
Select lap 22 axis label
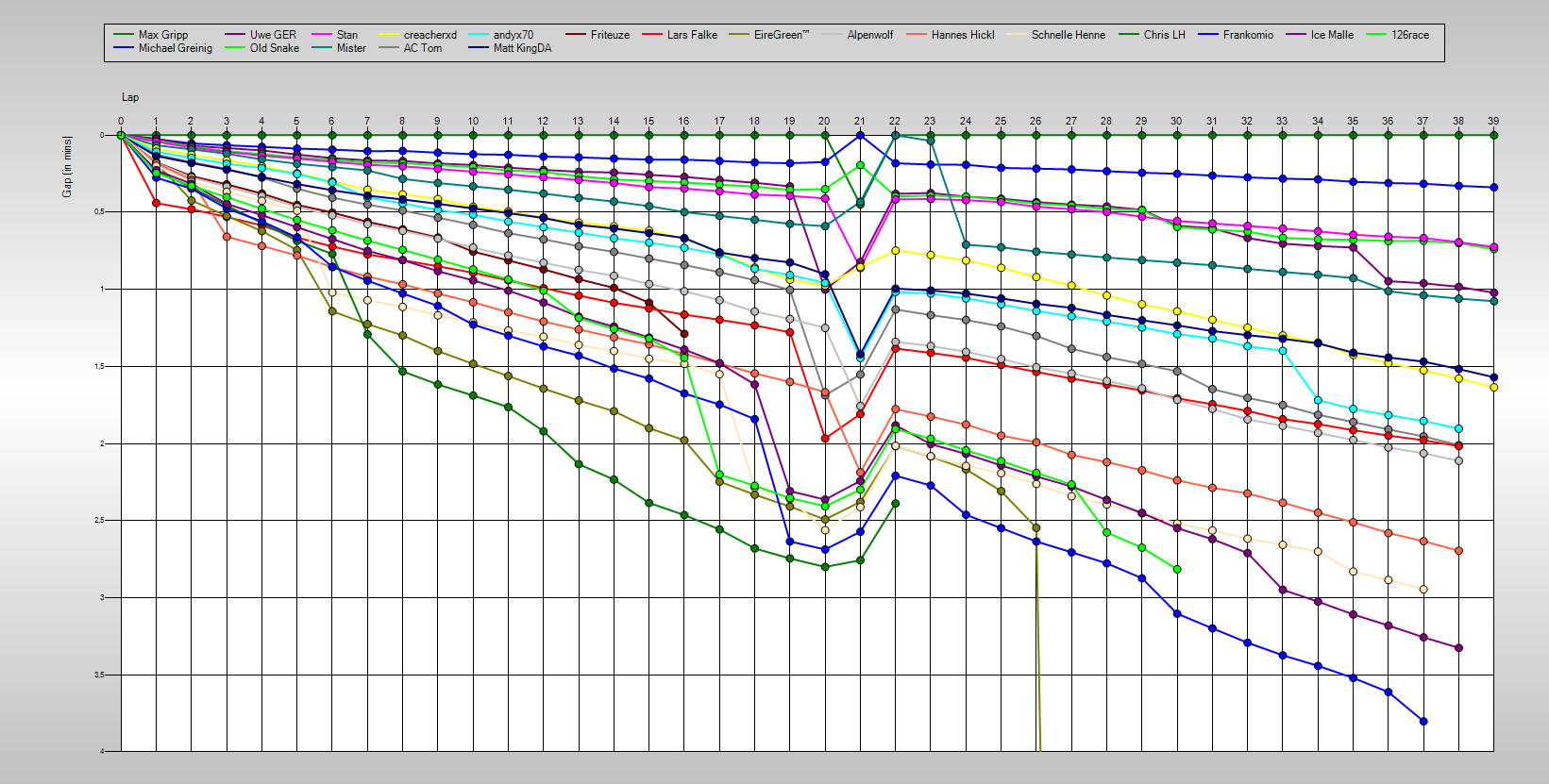(x=895, y=121)
